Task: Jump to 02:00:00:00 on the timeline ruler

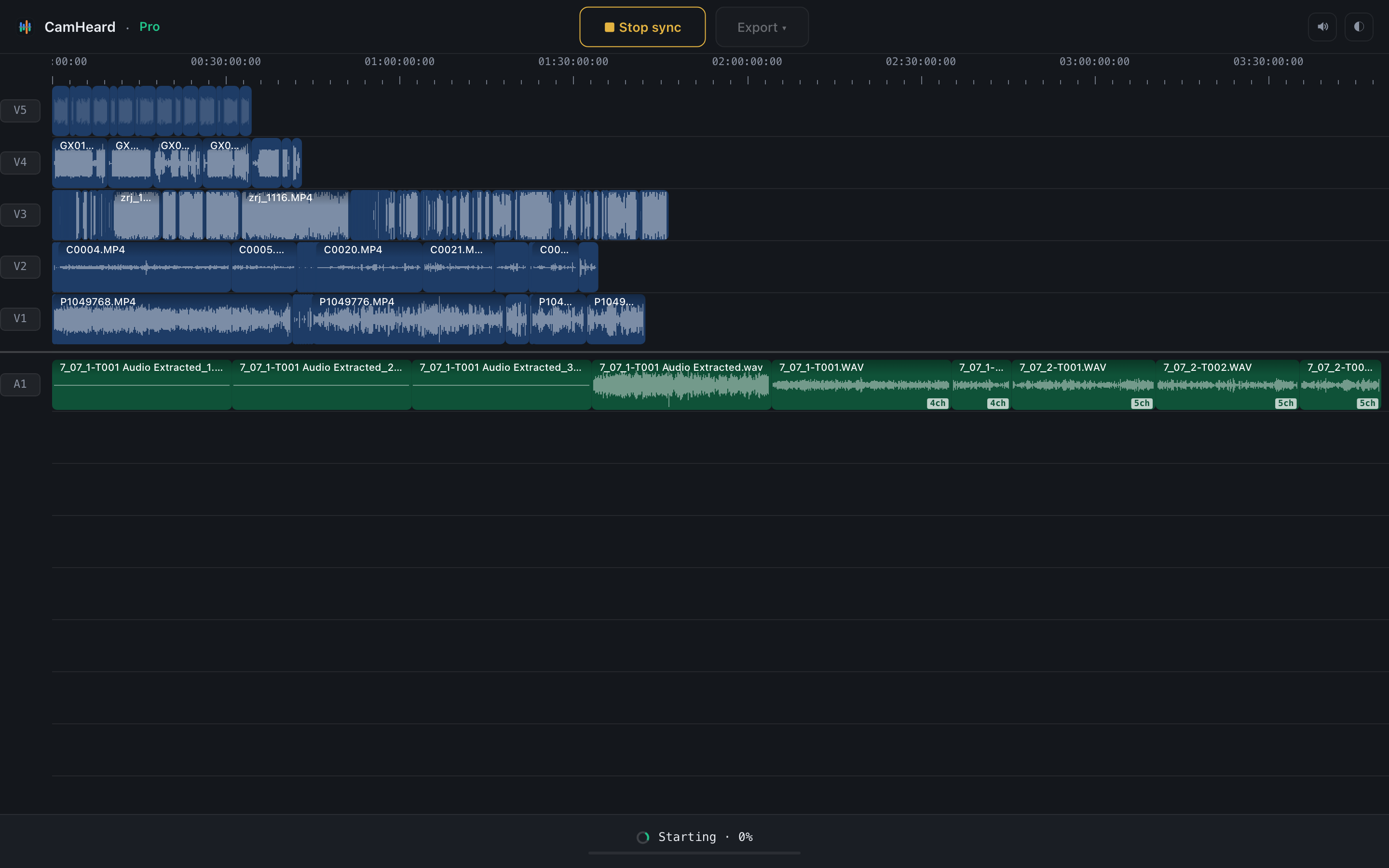Action: 747,61
